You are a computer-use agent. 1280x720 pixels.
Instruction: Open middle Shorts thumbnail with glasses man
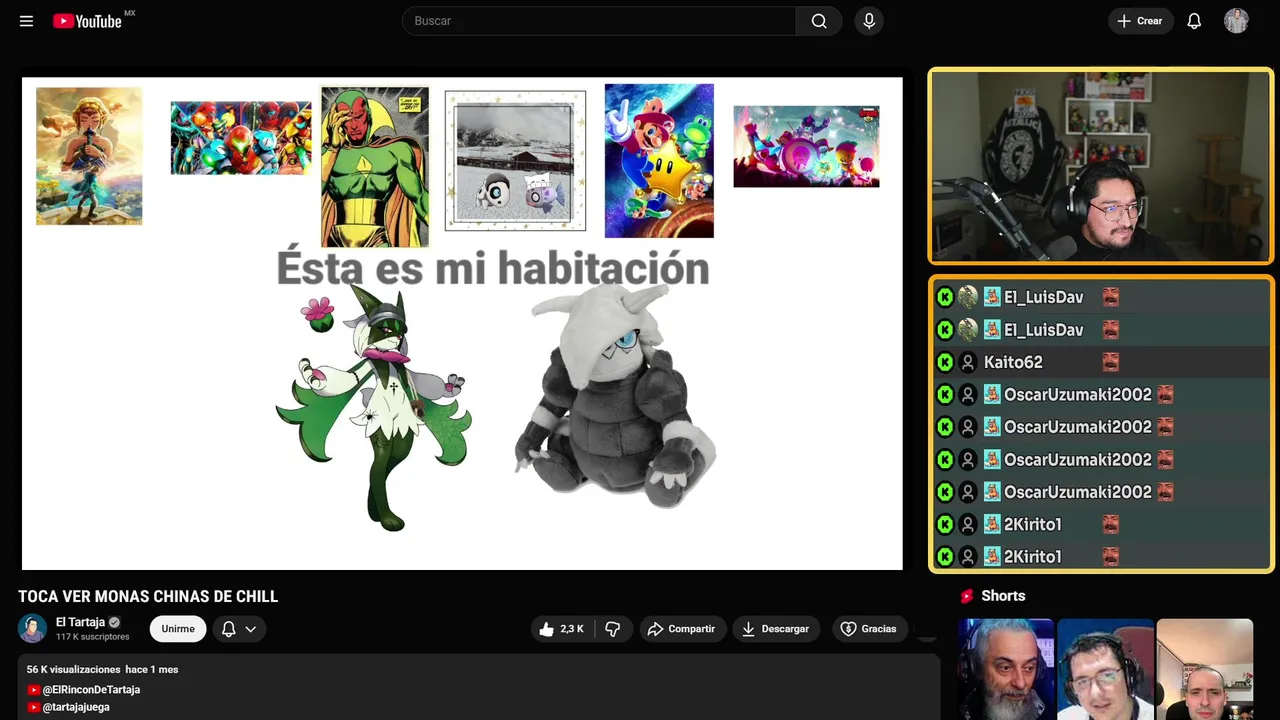(1105, 669)
